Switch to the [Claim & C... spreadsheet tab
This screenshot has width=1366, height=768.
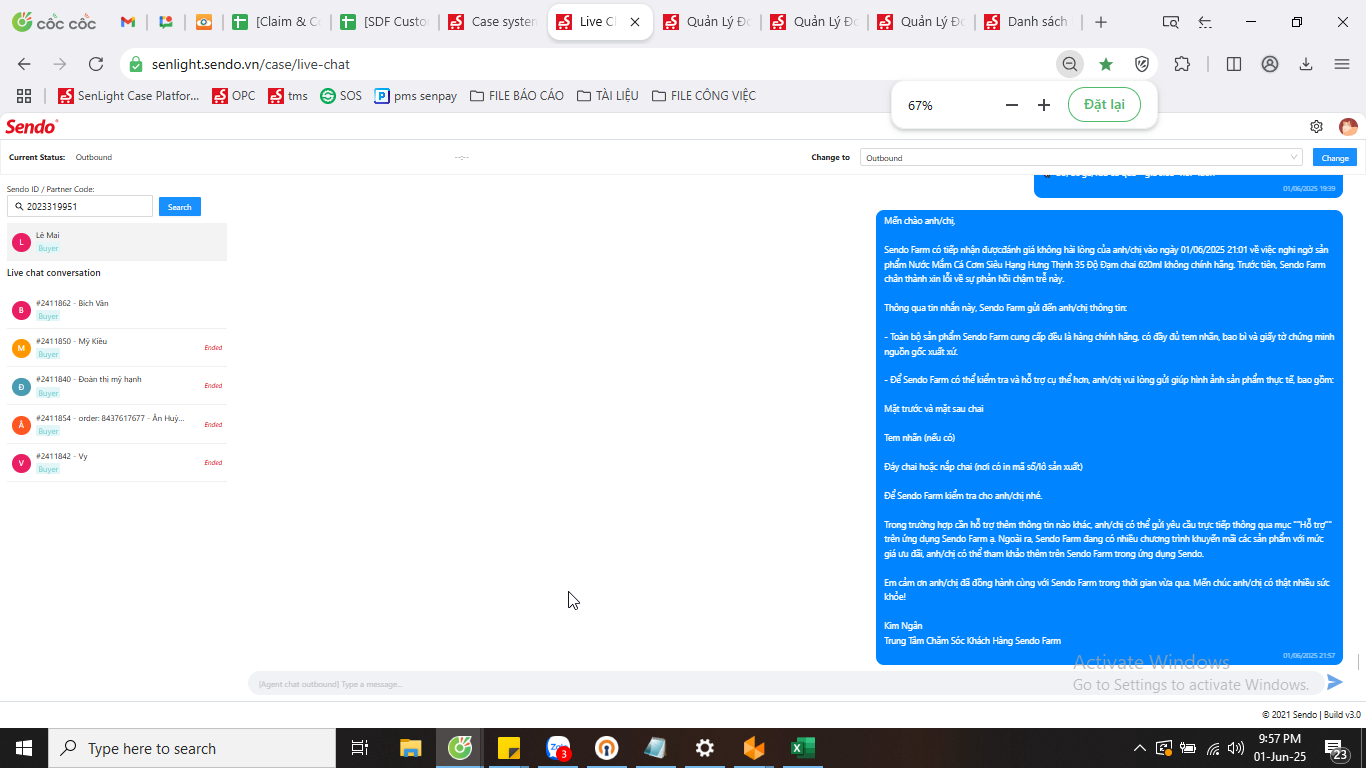[276, 22]
